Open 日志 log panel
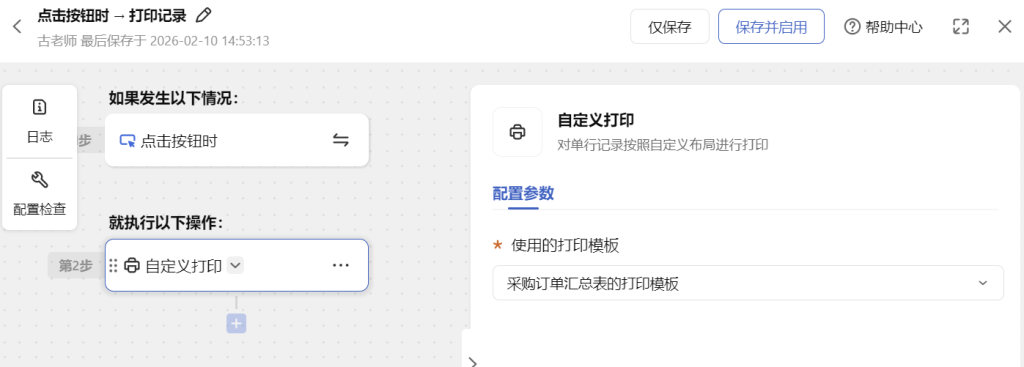Image resolution: width=1024 pixels, height=367 pixels. pyautogui.click(x=40, y=121)
